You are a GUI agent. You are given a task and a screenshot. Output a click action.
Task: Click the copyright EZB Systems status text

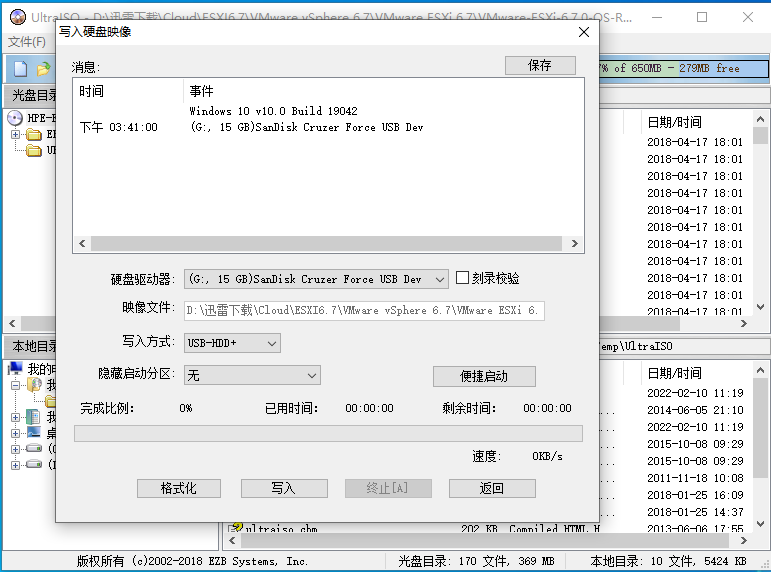coord(192,561)
